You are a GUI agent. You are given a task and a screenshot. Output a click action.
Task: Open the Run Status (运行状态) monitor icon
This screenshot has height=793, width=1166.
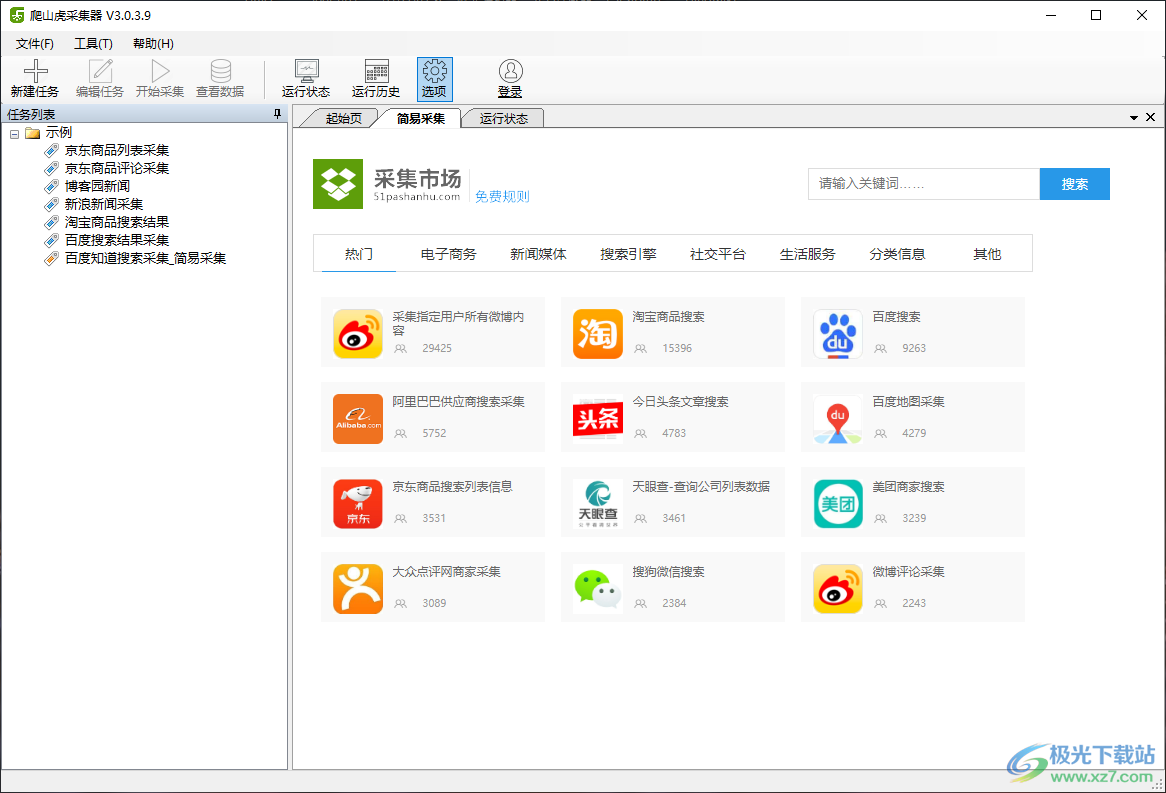coord(306,71)
